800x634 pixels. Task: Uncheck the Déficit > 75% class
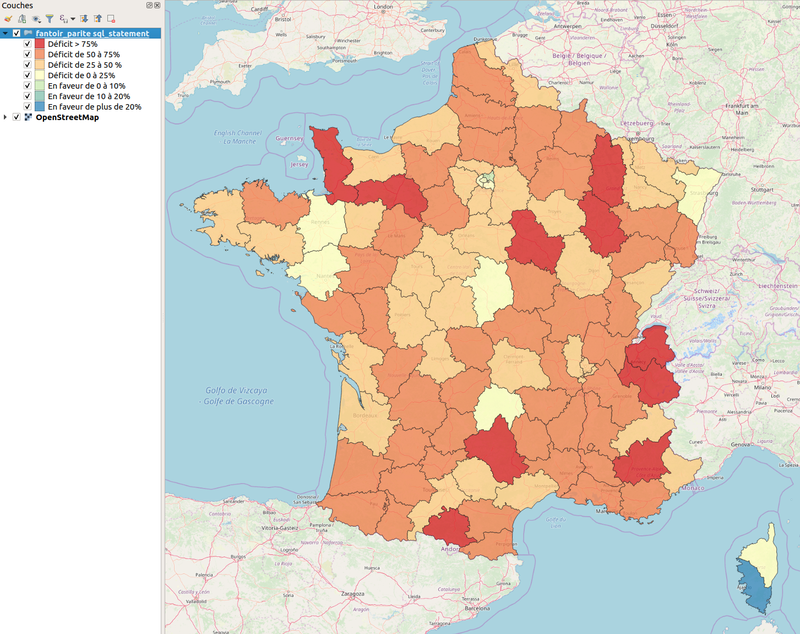(27, 44)
